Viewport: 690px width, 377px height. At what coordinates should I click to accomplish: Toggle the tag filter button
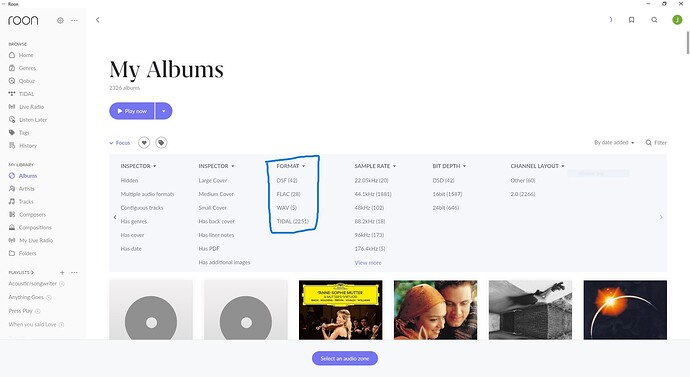click(x=161, y=143)
